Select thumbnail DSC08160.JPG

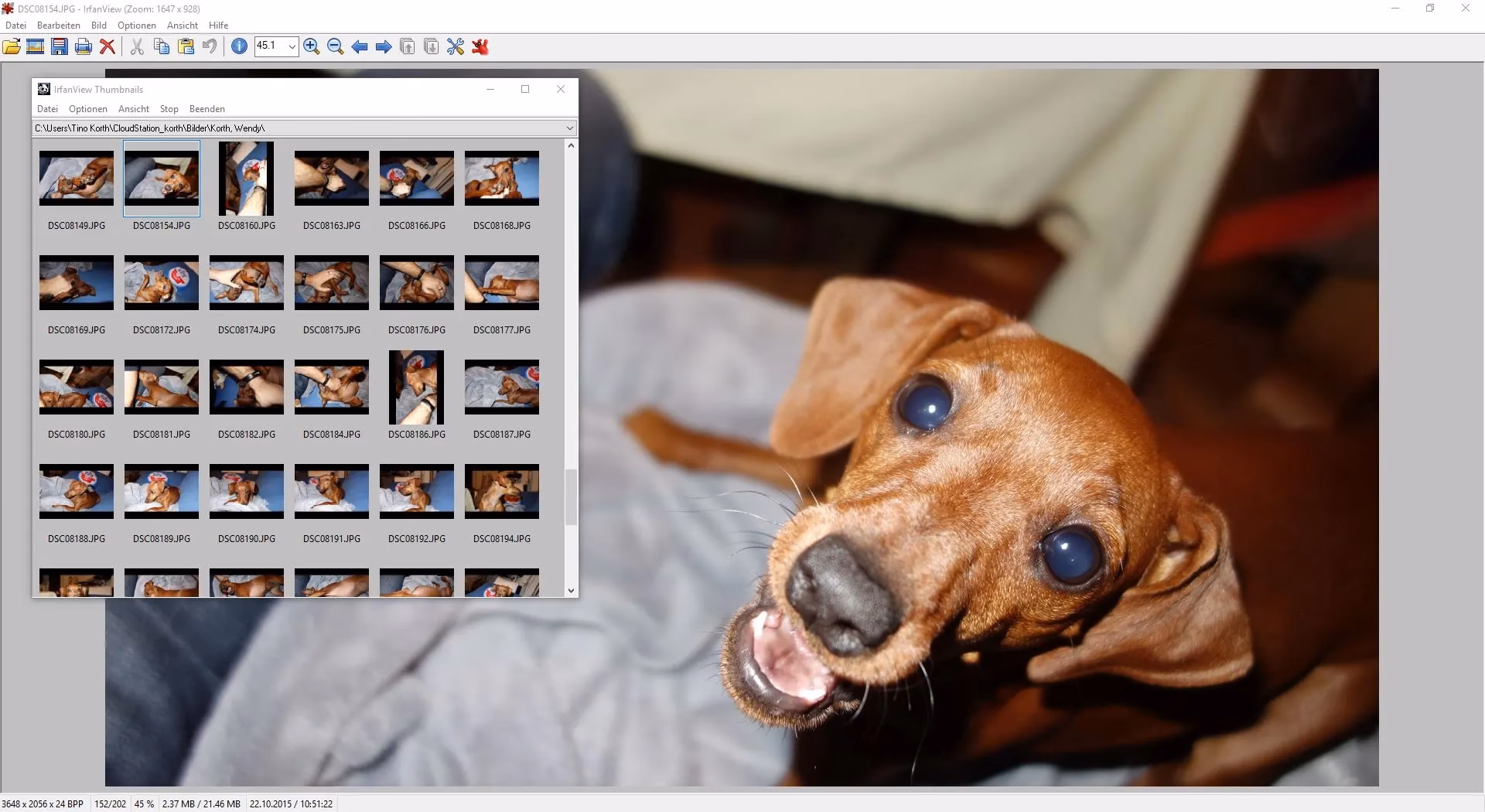tap(247, 186)
